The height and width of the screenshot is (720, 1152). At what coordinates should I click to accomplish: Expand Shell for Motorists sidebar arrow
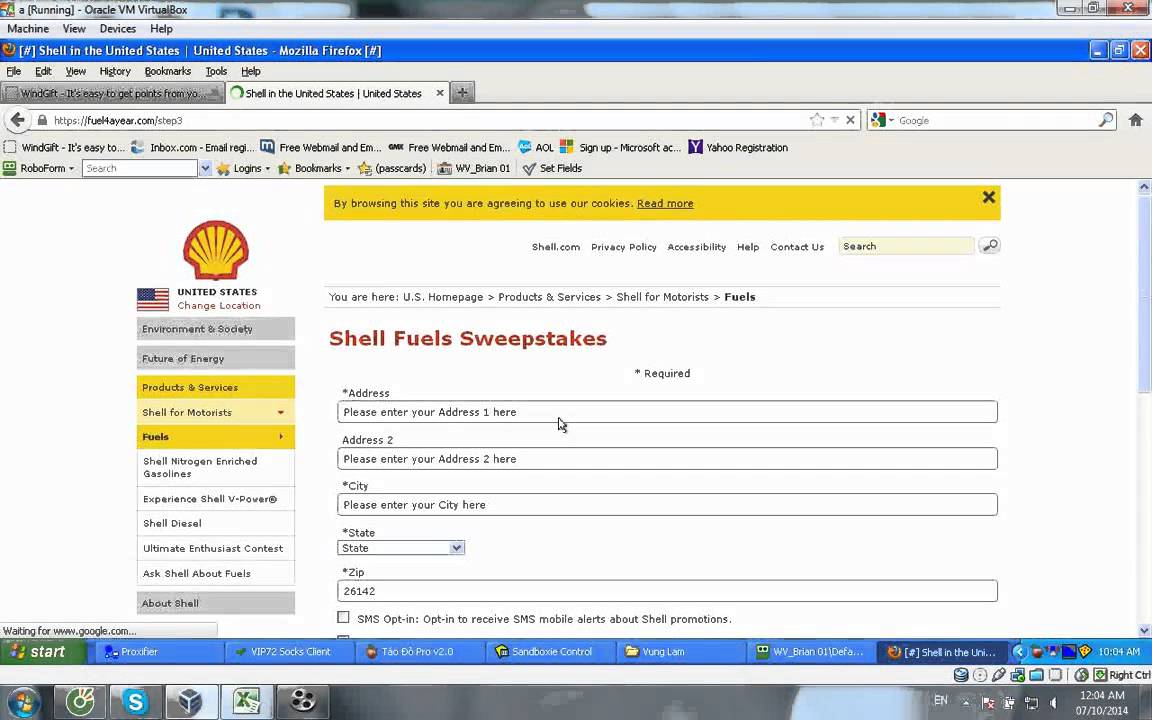281,412
